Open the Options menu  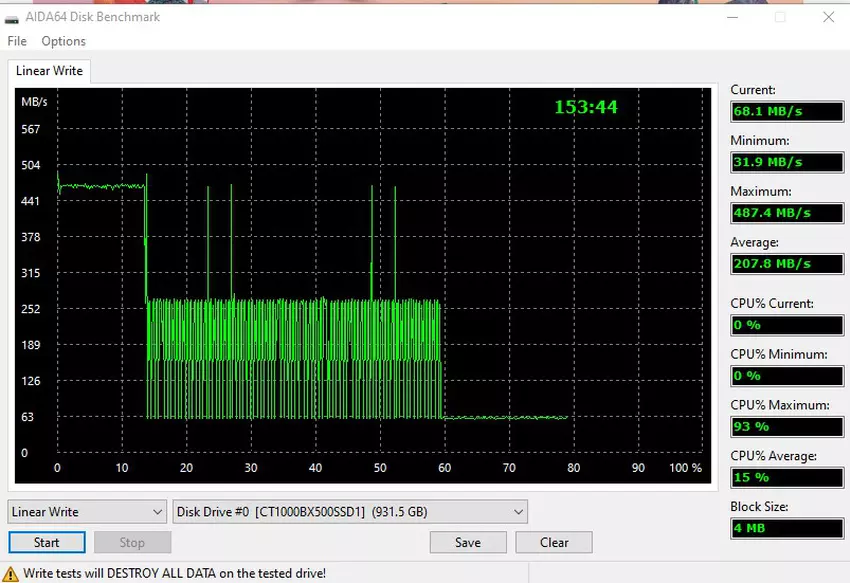63,41
